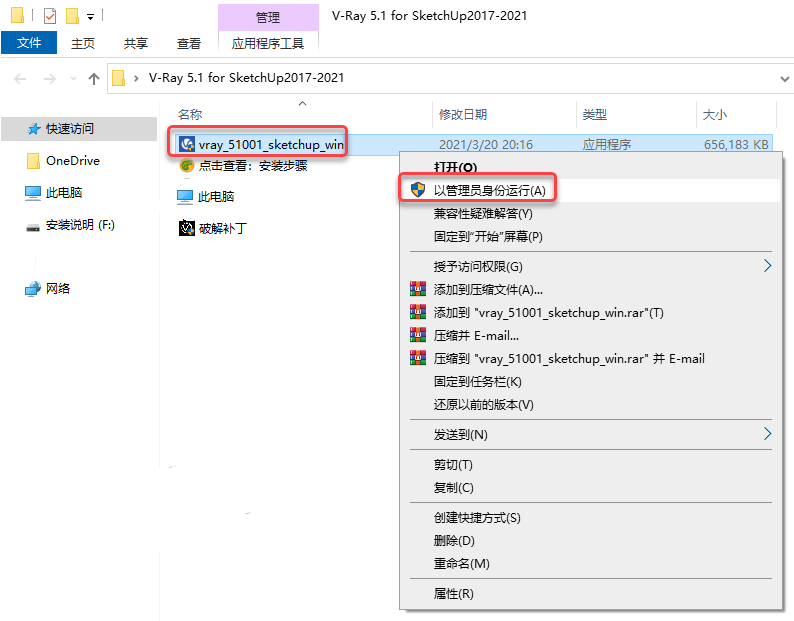
Task: Sort by the 修改日期 column header
Action: tap(463, 114)
